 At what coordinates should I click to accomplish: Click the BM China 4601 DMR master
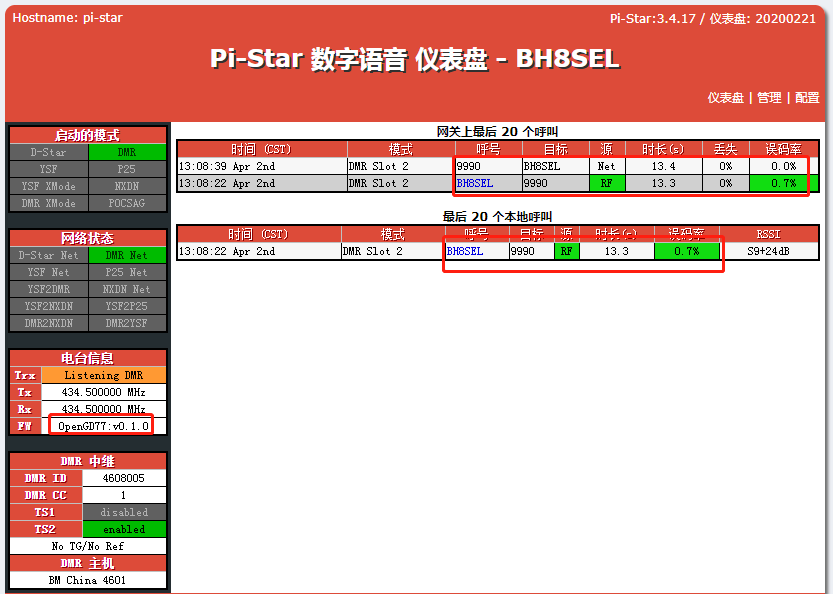(x=88, y=580)
